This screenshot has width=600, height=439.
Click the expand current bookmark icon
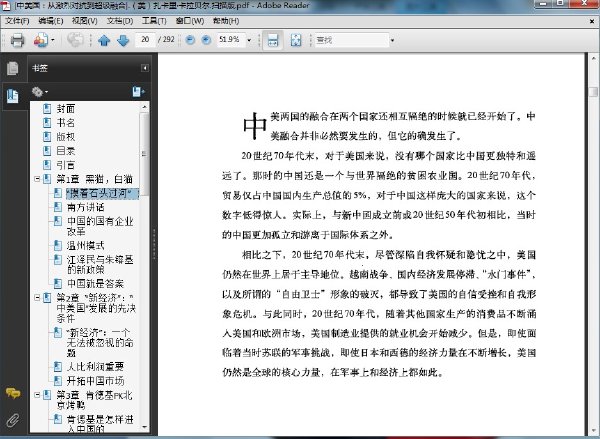(138, 91)
